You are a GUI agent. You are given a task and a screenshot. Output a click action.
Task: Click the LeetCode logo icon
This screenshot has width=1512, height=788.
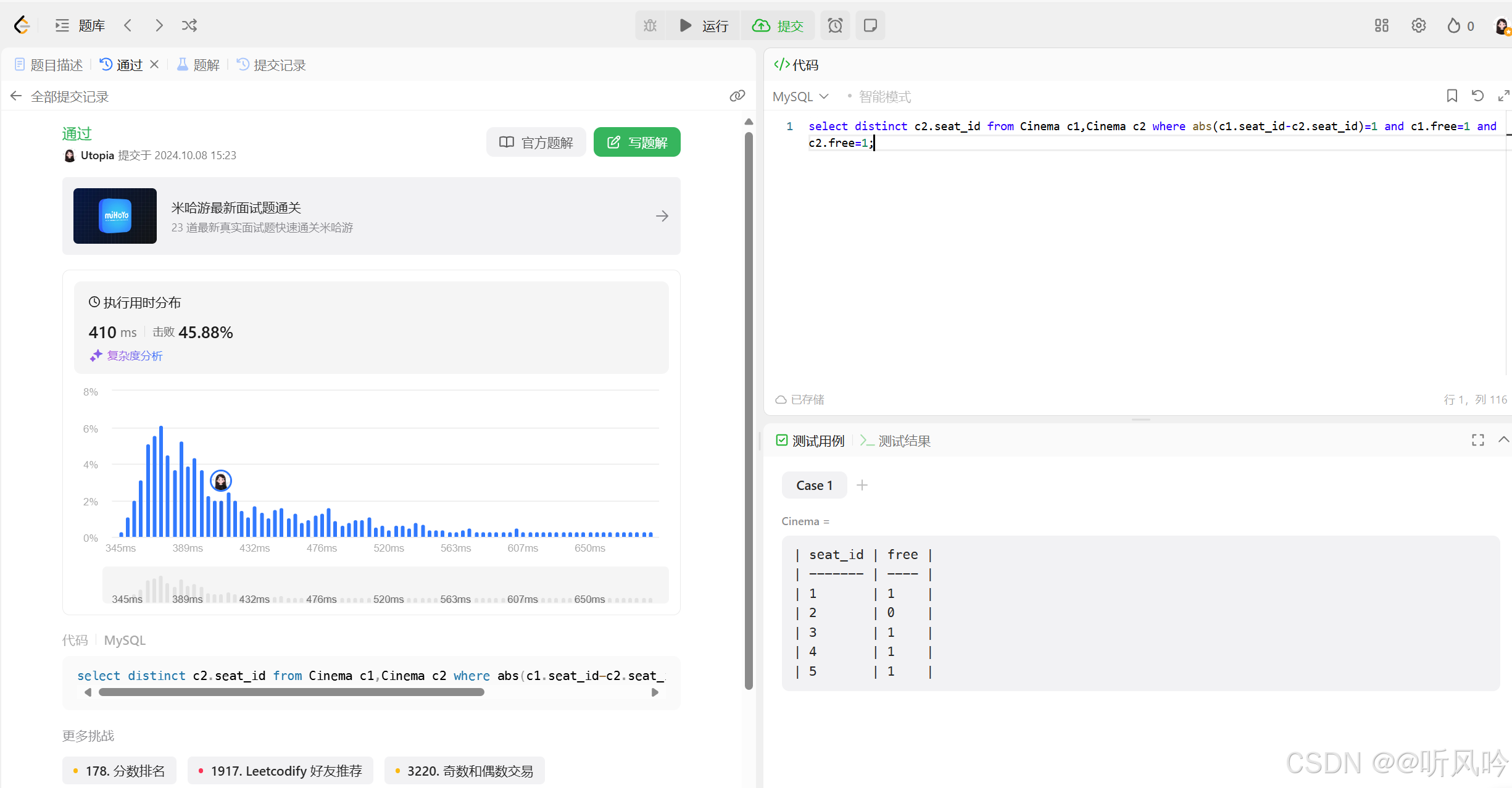point(22,25)
